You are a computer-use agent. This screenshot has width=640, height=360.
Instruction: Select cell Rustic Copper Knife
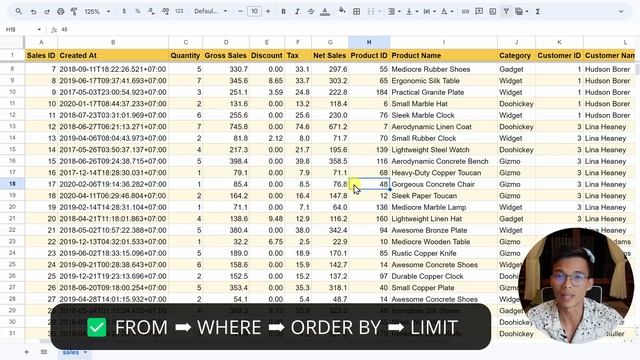pyautogui.click(x=443, y=253)
